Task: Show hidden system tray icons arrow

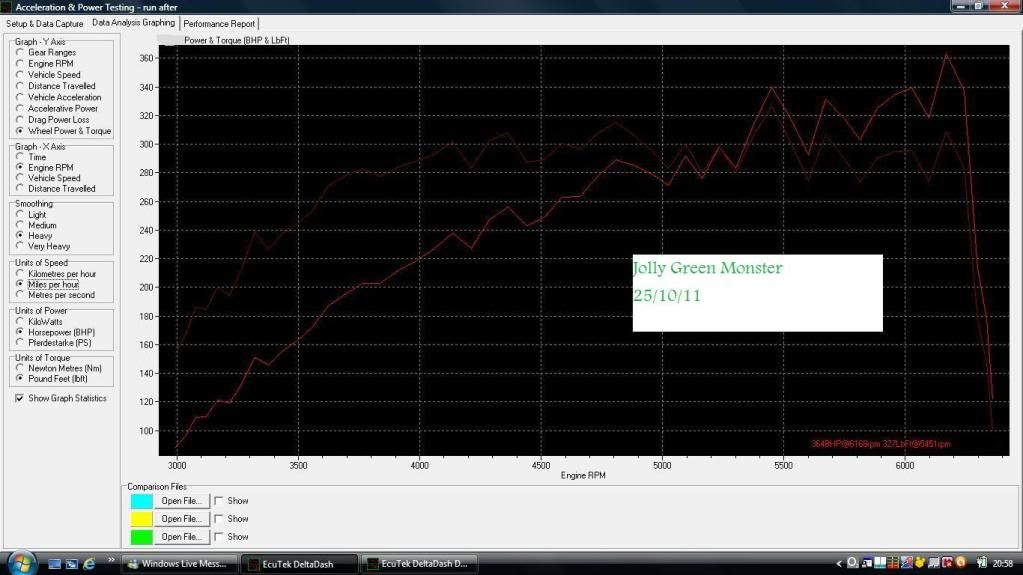Action: (x=838, y=563)
